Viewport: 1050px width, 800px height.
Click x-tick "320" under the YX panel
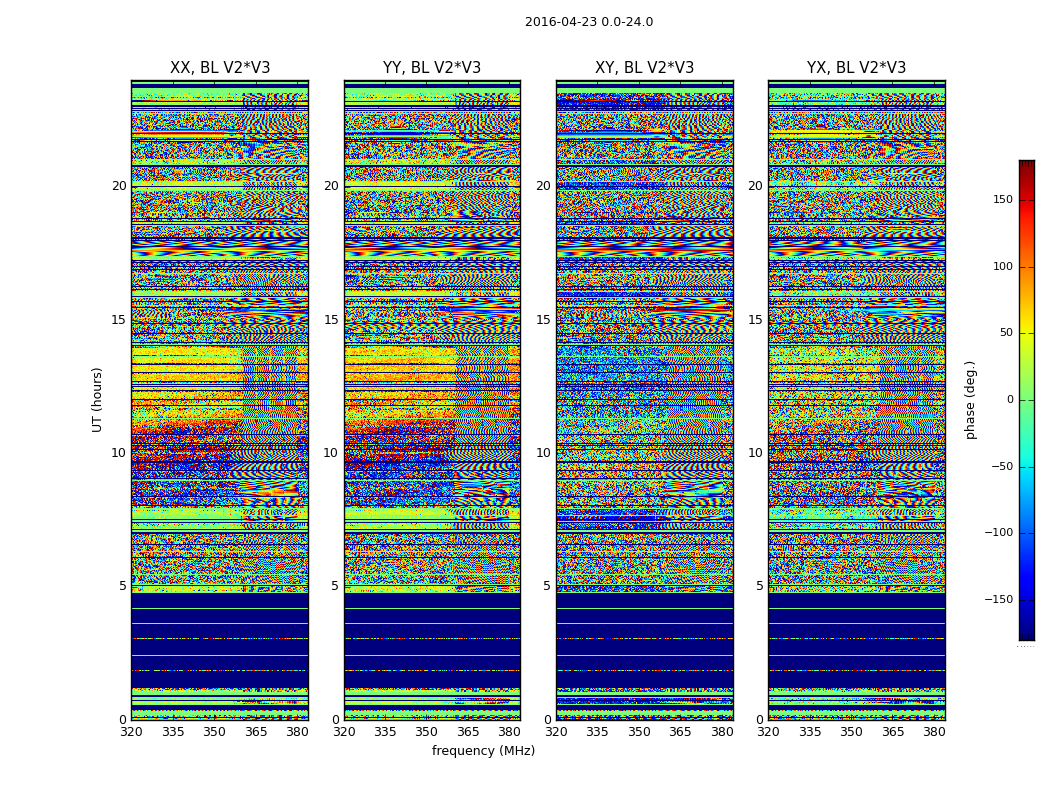768,732
